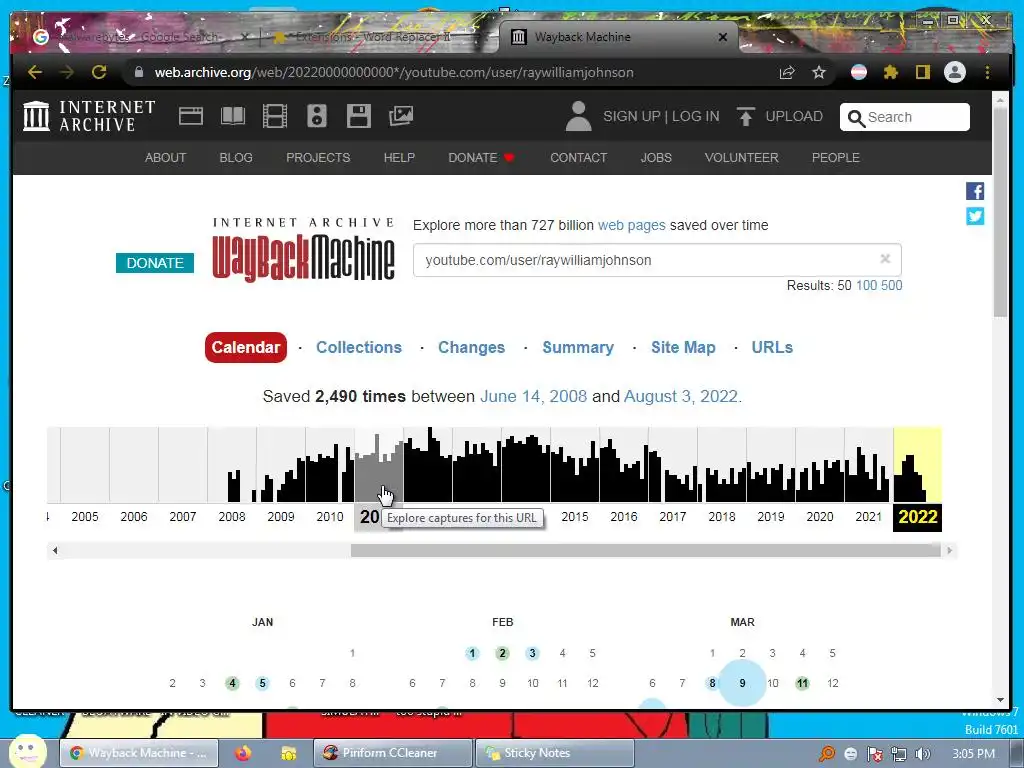Show 100 results
1024x768 pixels.
coord(866,285)
